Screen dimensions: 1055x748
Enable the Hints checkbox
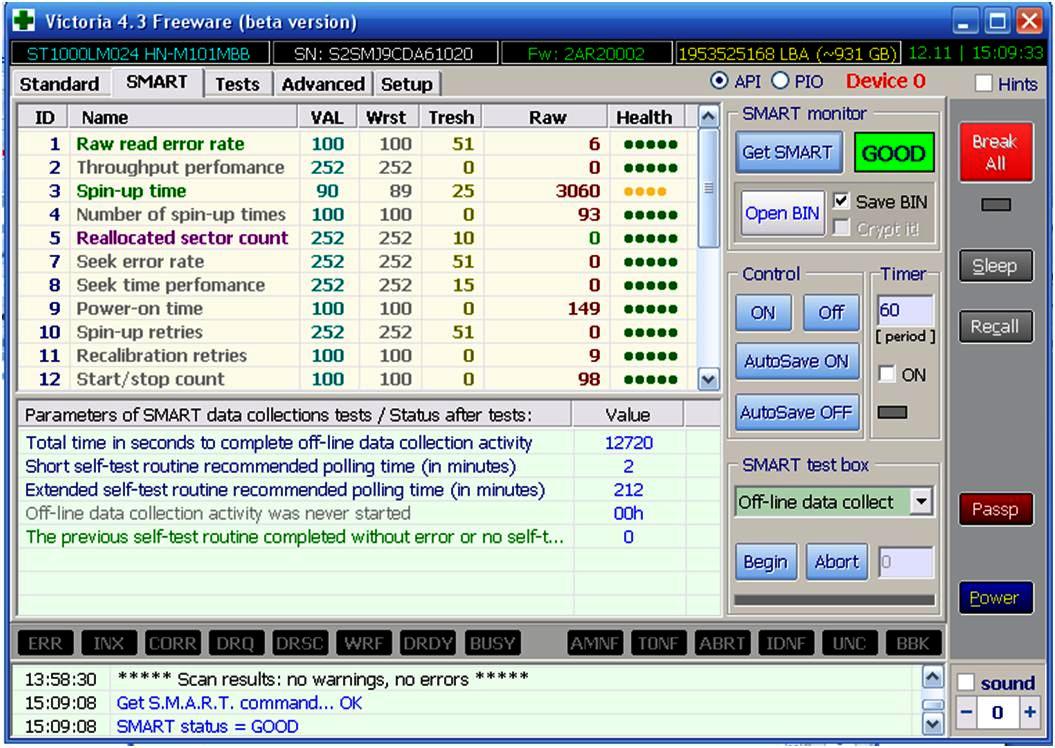click(984, 83)
